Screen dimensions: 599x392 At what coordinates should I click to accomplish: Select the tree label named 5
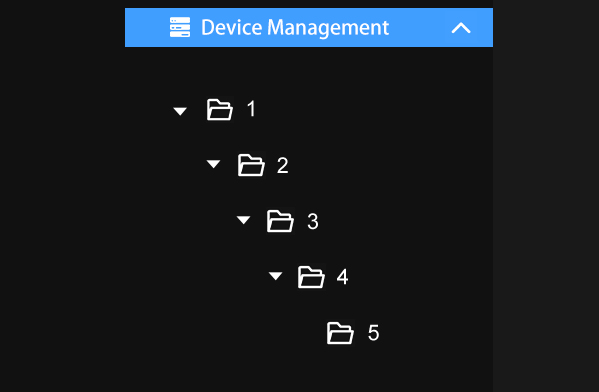tap(373, 333)
